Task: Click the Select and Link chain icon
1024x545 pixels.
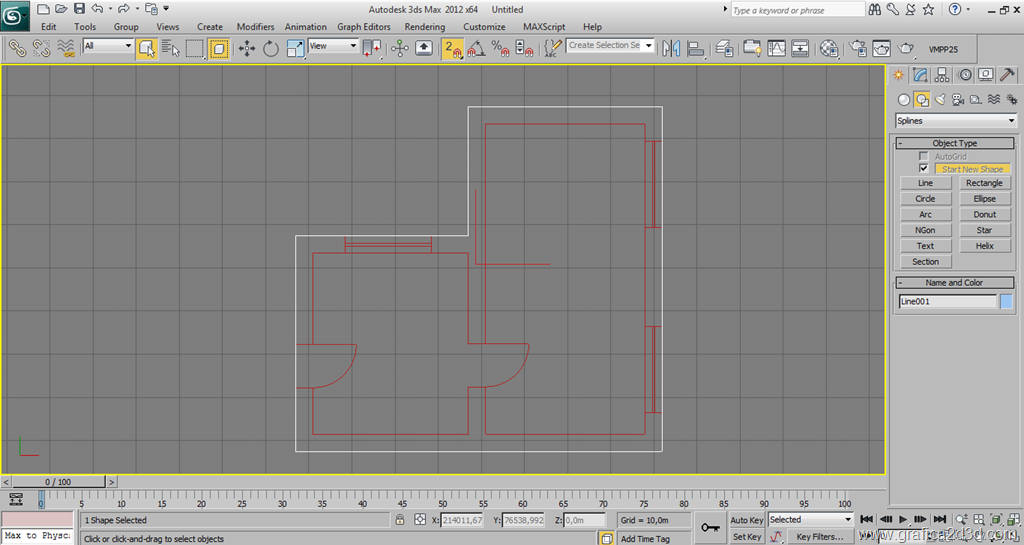Action: 17,48
